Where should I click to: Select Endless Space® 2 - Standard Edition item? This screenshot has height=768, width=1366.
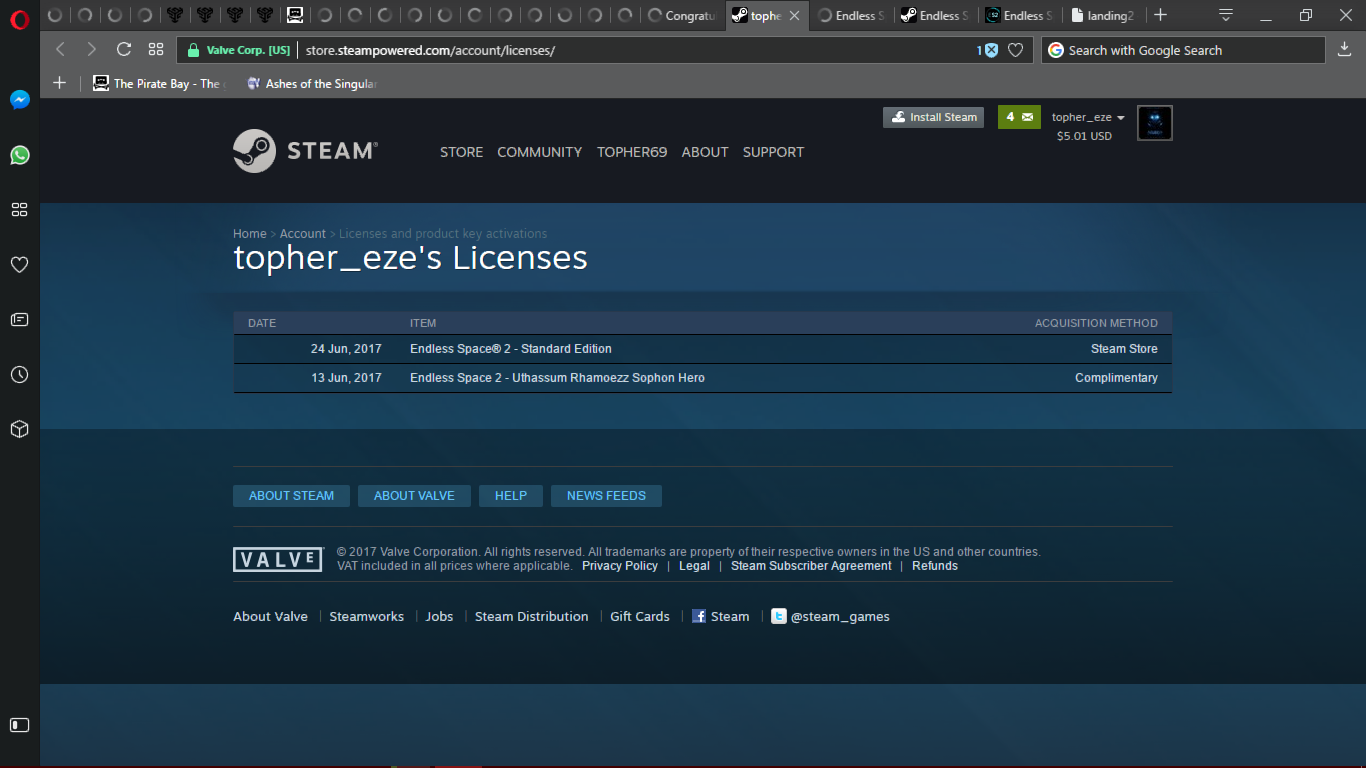511,349
